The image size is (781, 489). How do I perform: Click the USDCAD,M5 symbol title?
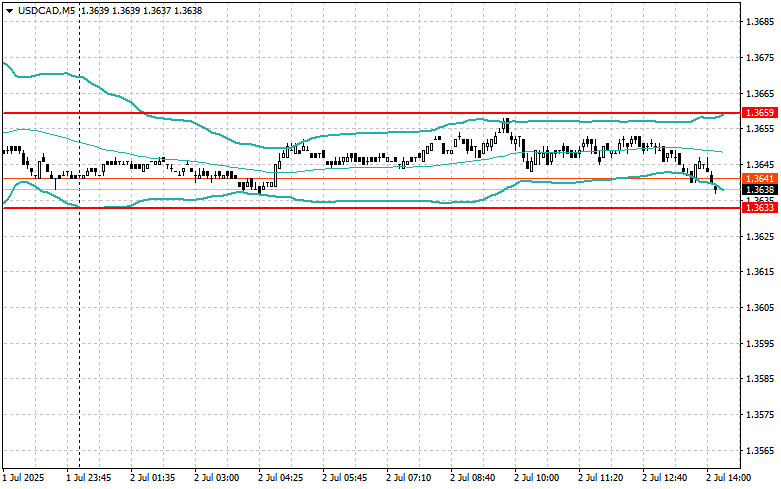(x=46, y=10)
